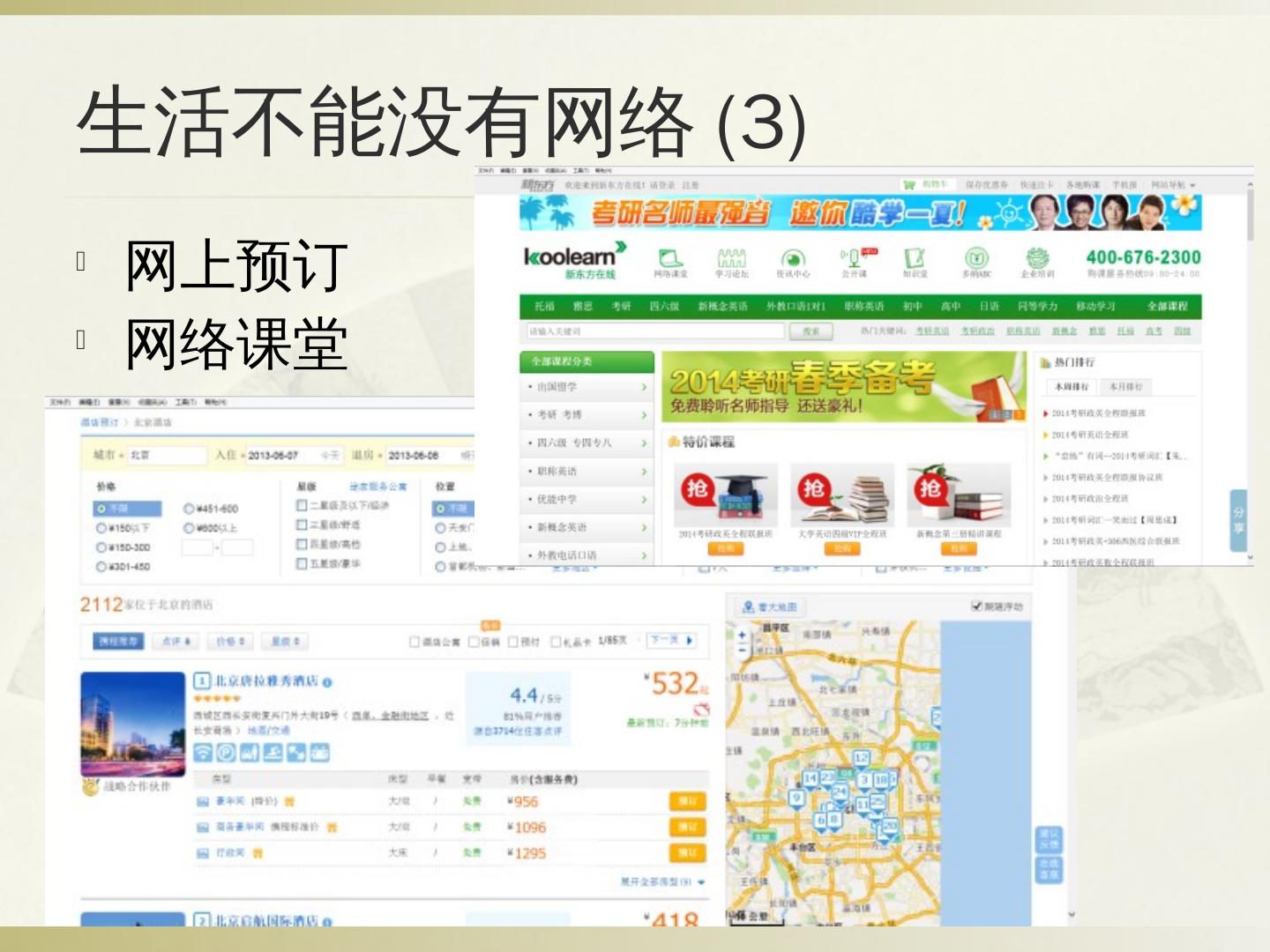Open the 网站导航 dropdown menu
This screenshot has width=1270, height=952.
tap(1173, 185)
